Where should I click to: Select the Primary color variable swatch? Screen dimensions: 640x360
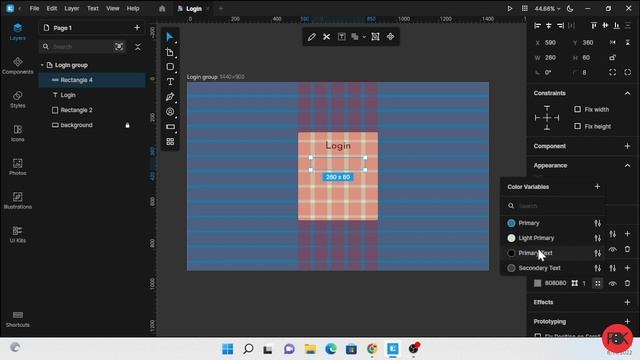(511, 223)
